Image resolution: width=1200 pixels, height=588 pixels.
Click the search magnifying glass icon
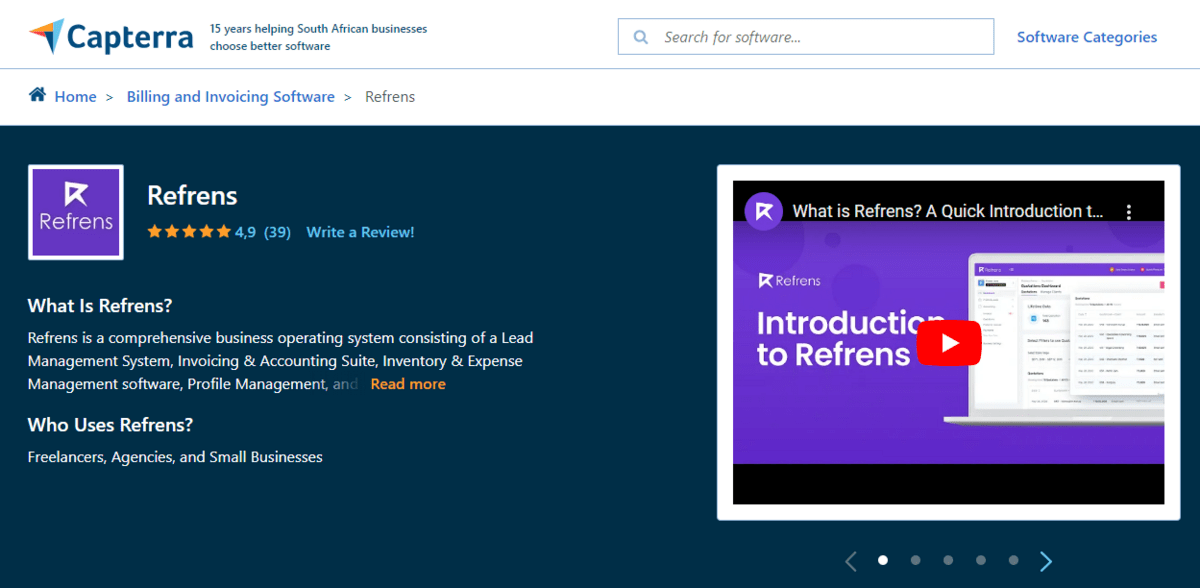click(x=640, y=36)
